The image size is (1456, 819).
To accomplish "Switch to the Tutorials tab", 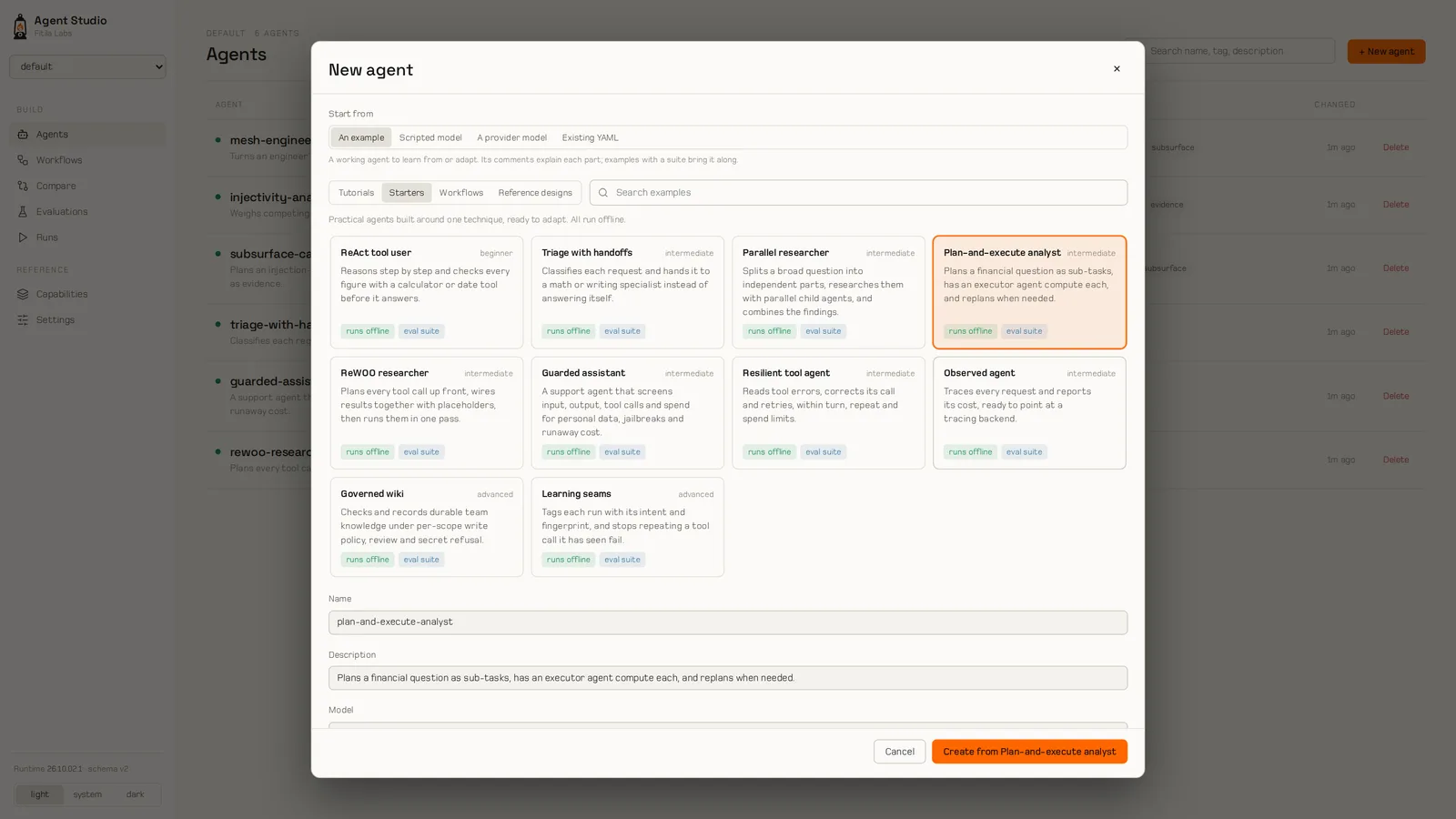I will pos(356,193).
